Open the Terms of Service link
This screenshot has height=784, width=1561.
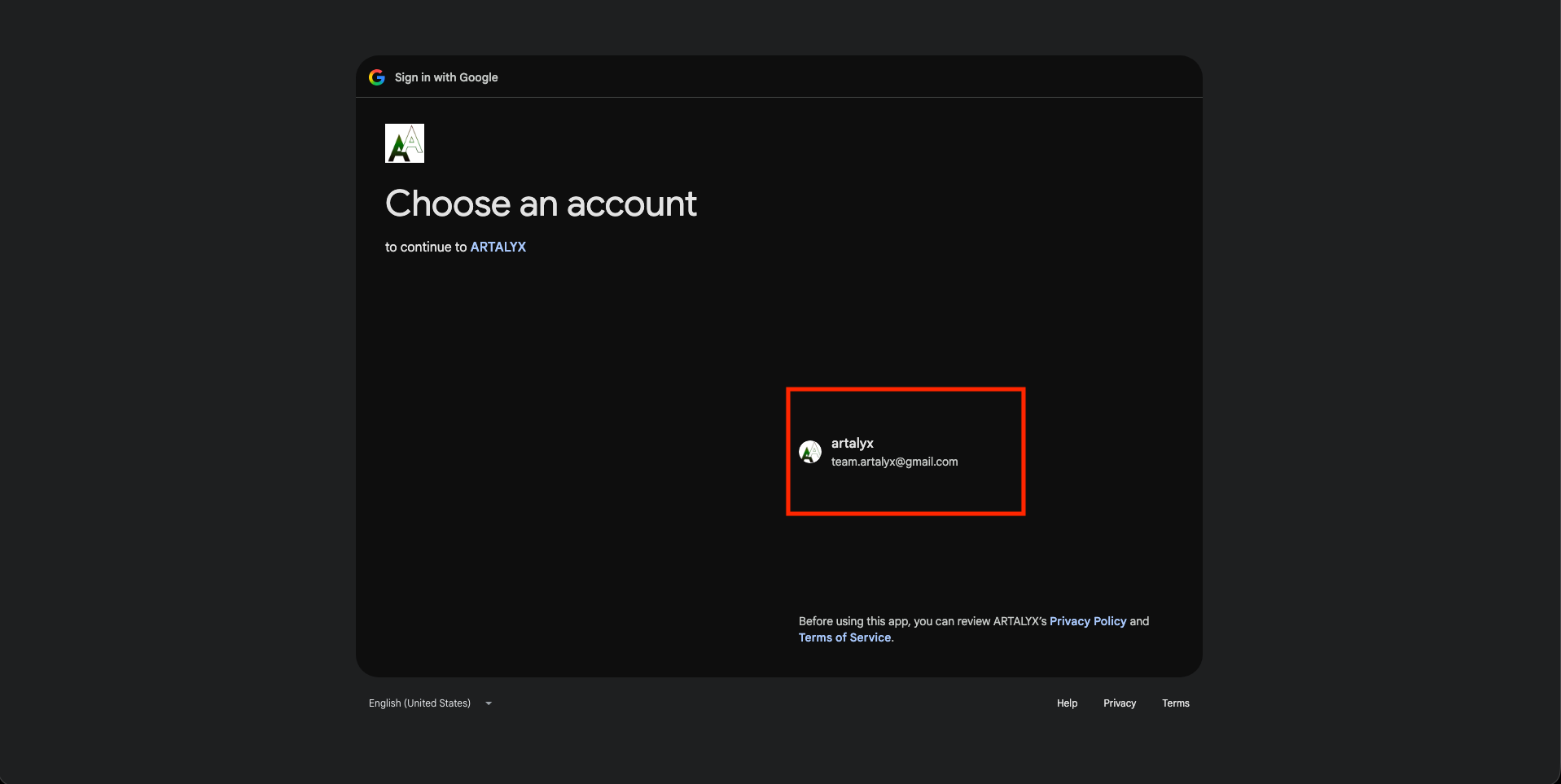(844, 637)
